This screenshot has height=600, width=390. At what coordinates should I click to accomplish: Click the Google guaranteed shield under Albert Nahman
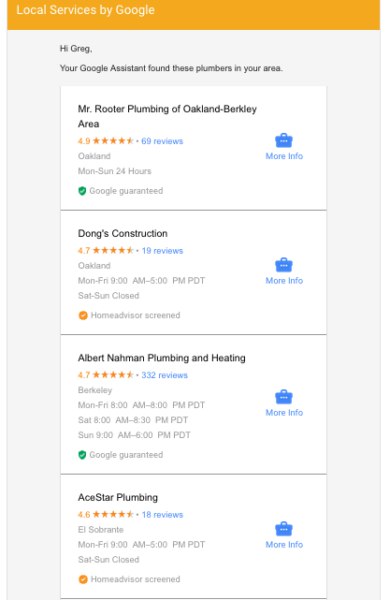tap(82, 455)
